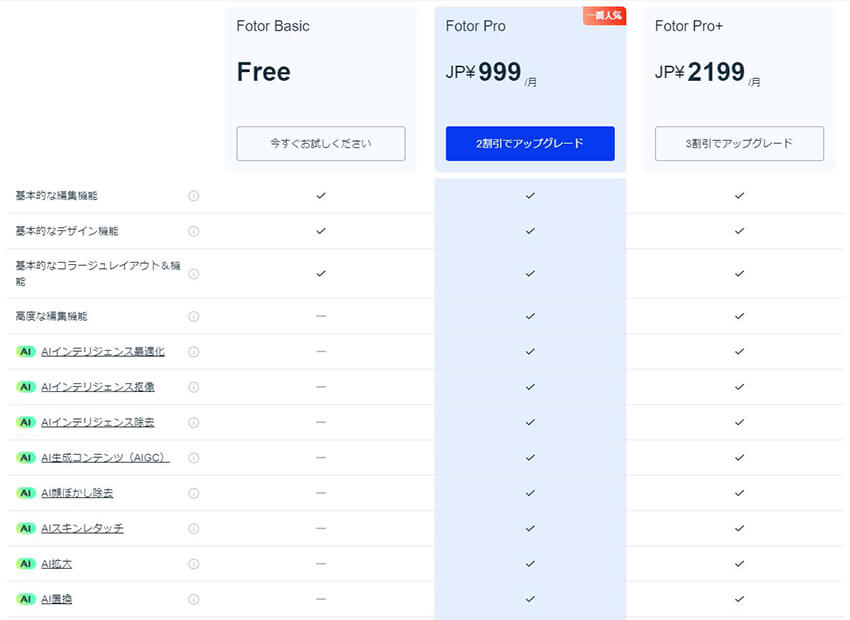Viewport: 850px width, 620px height.
Task: Click Fotor Basic checkmark for 基本的な編集機能
Action: [321, 196]
